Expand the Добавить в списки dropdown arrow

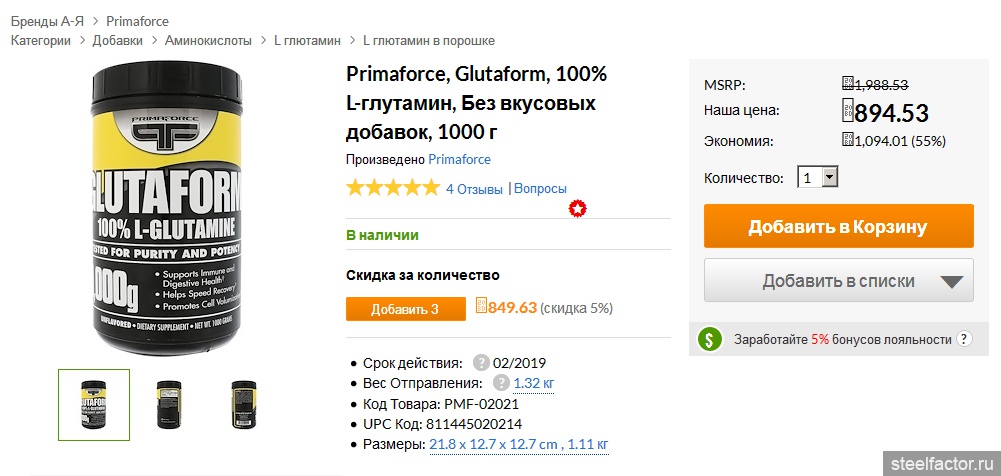pyautogui.click(x=955, y=281)
